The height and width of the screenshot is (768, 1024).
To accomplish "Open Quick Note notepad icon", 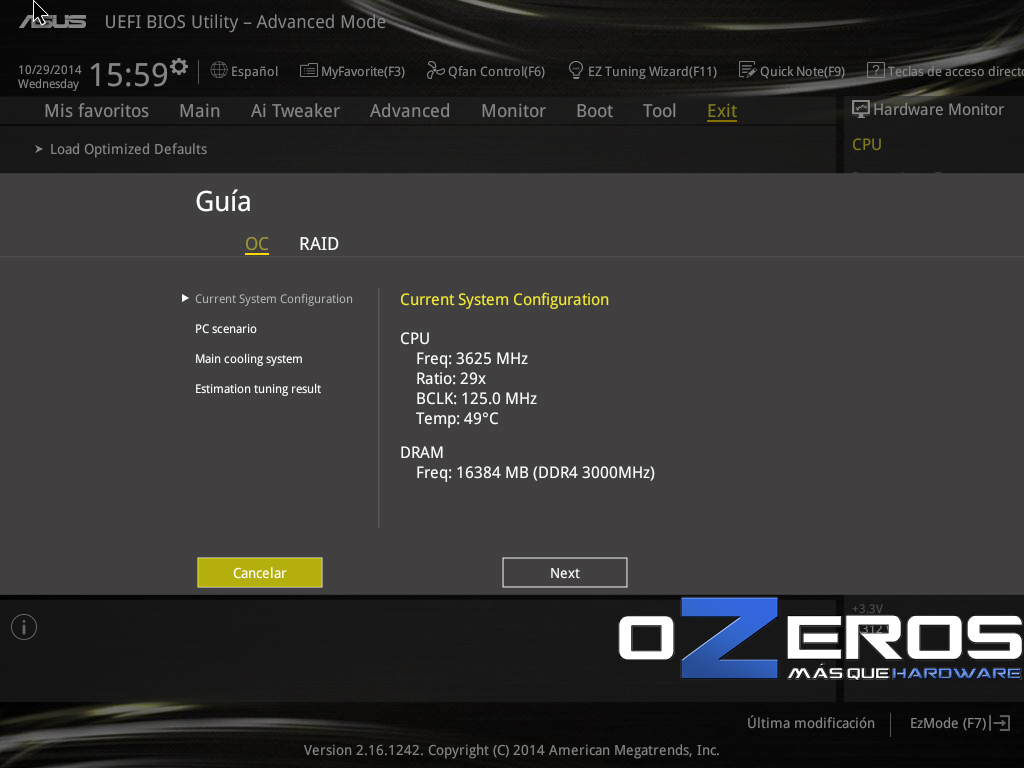I will point(747,70).
